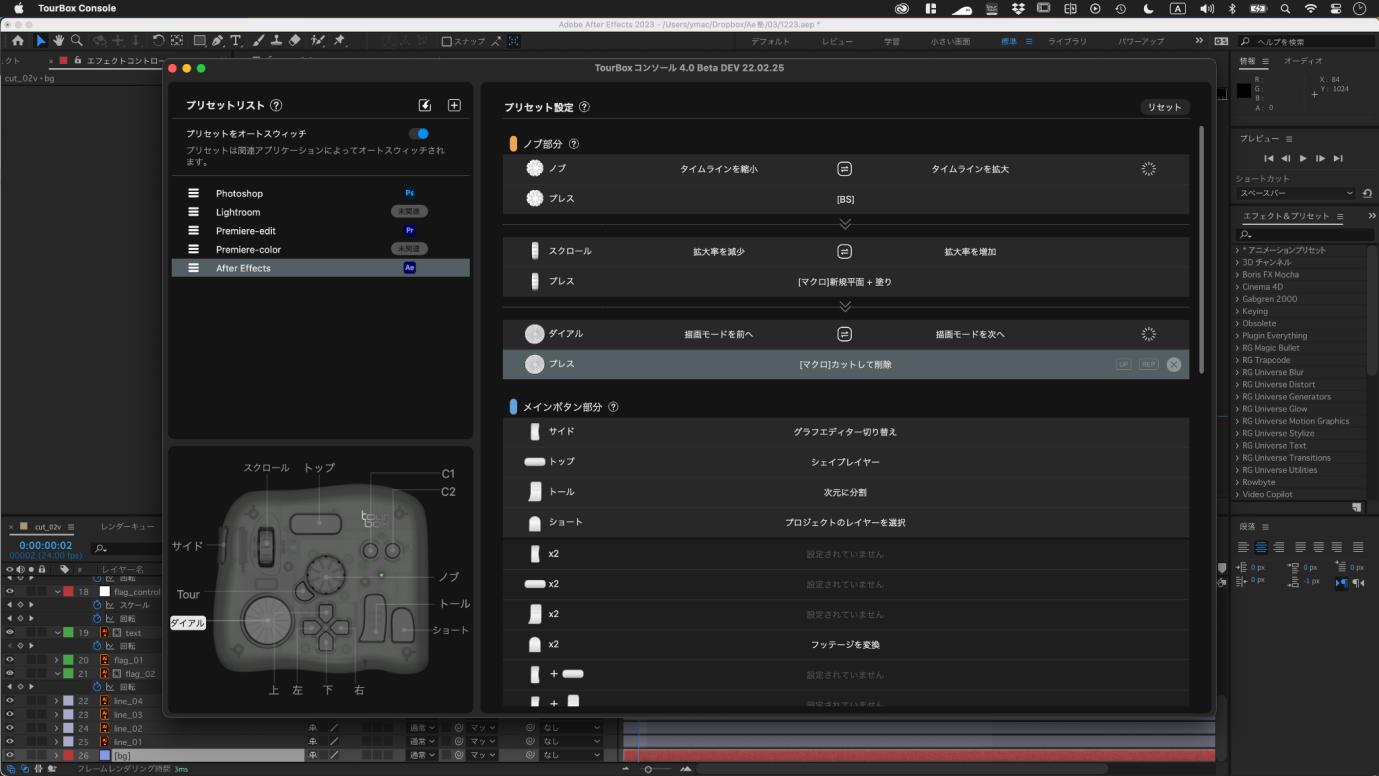1379x776 pixels.
Task: Switch to the ライブラリ workspace
Action: click(x=1067, y=42)
